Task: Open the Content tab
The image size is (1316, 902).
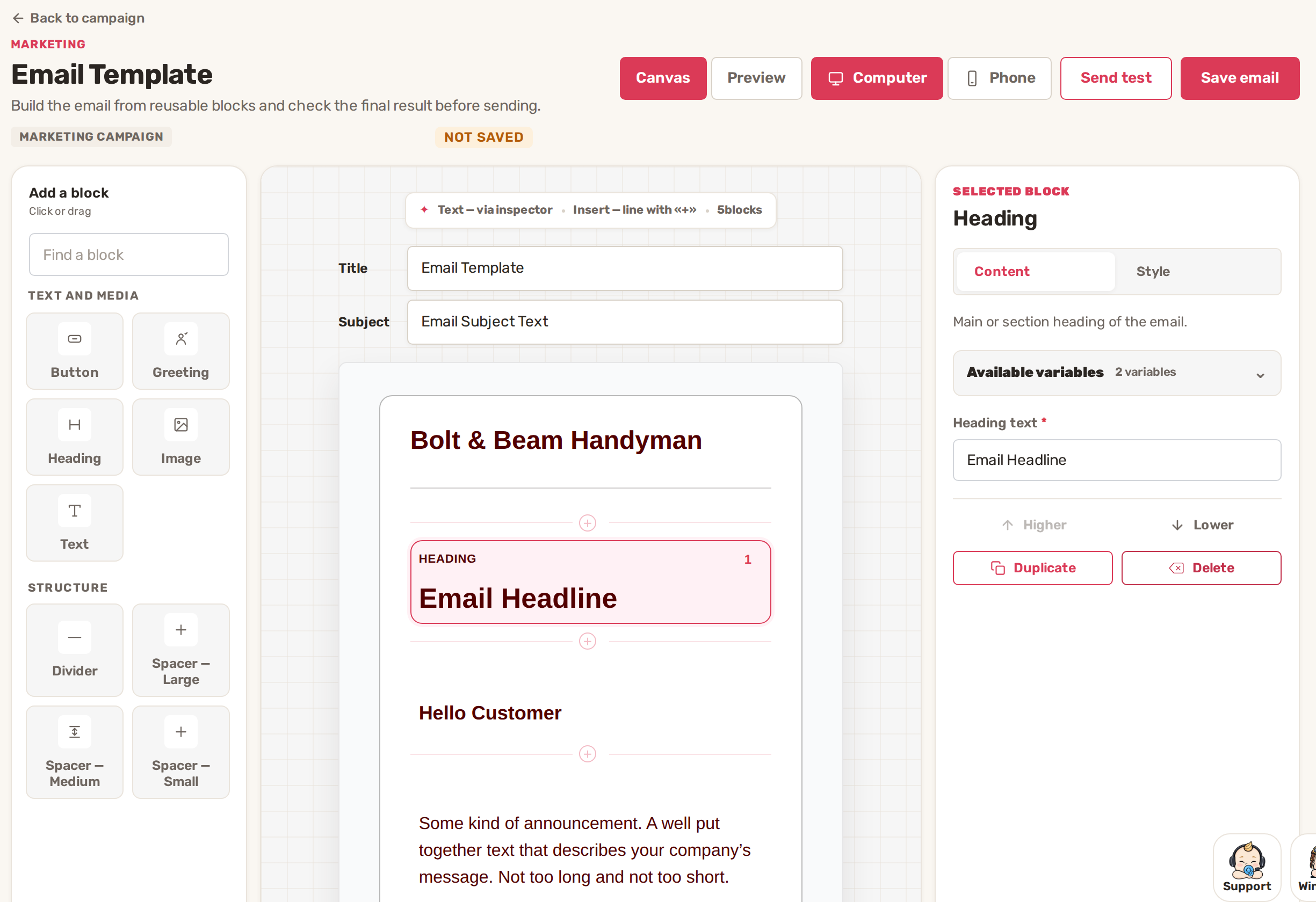Action: (1036, 272)
